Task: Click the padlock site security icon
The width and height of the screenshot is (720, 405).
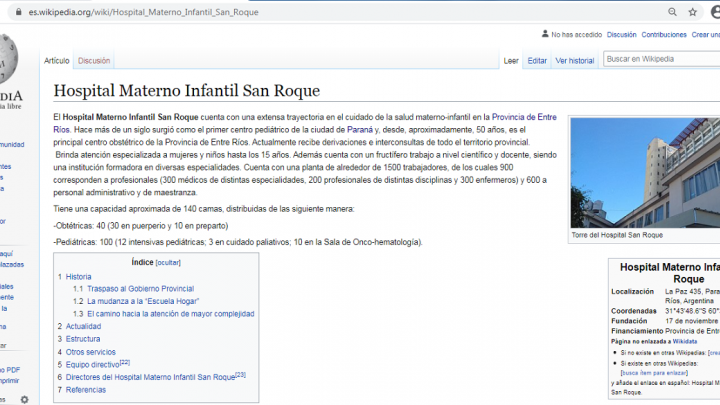Action: pos(18,12)
